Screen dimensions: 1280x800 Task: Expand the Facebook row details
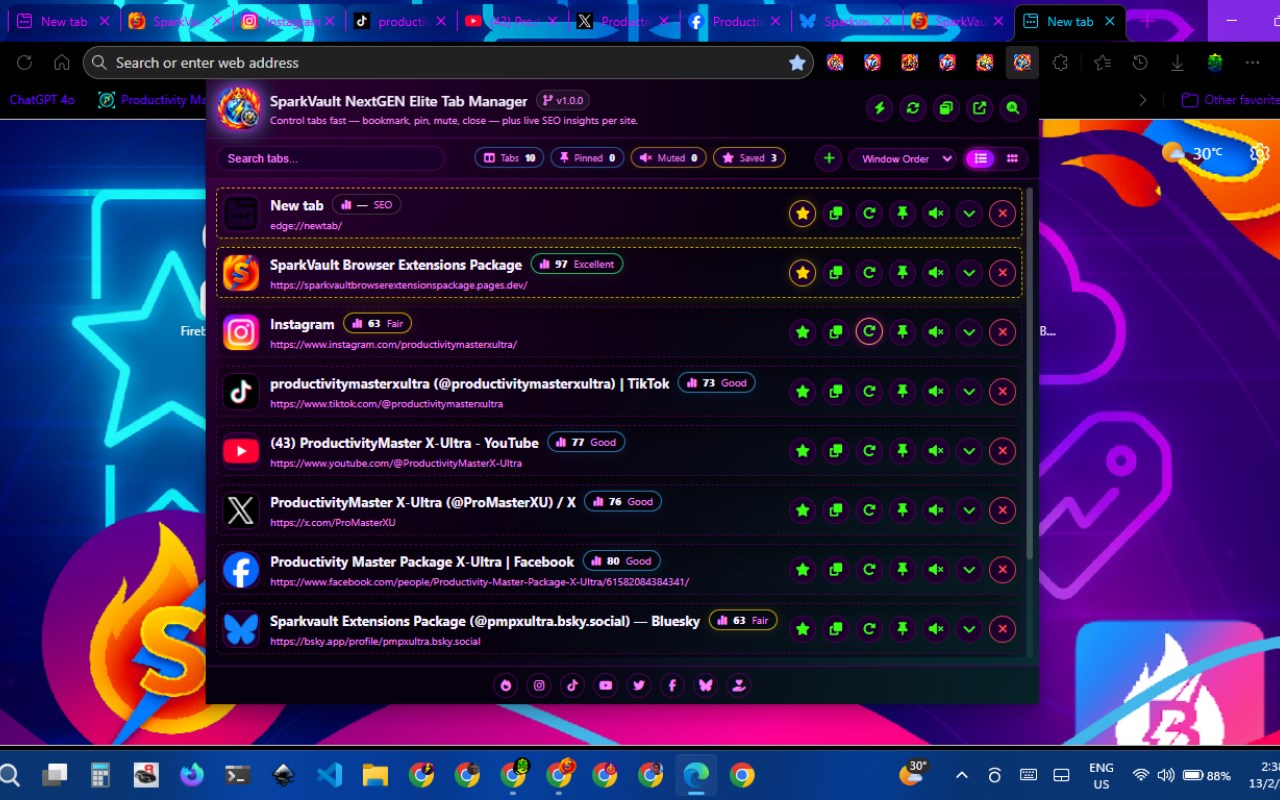coord(969,570)
